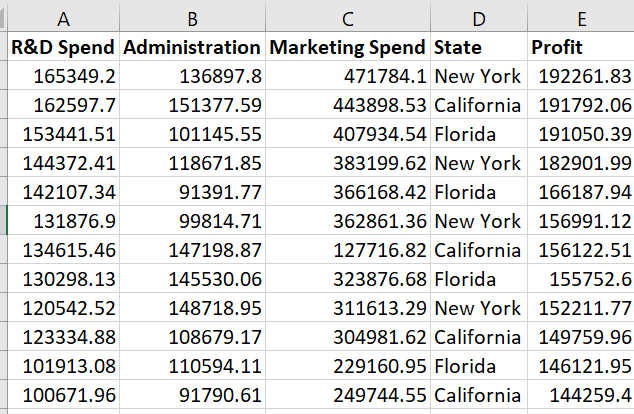Click the Marketing Spend header cell
This screenshot has width=634, height=414.
[348, 46]
